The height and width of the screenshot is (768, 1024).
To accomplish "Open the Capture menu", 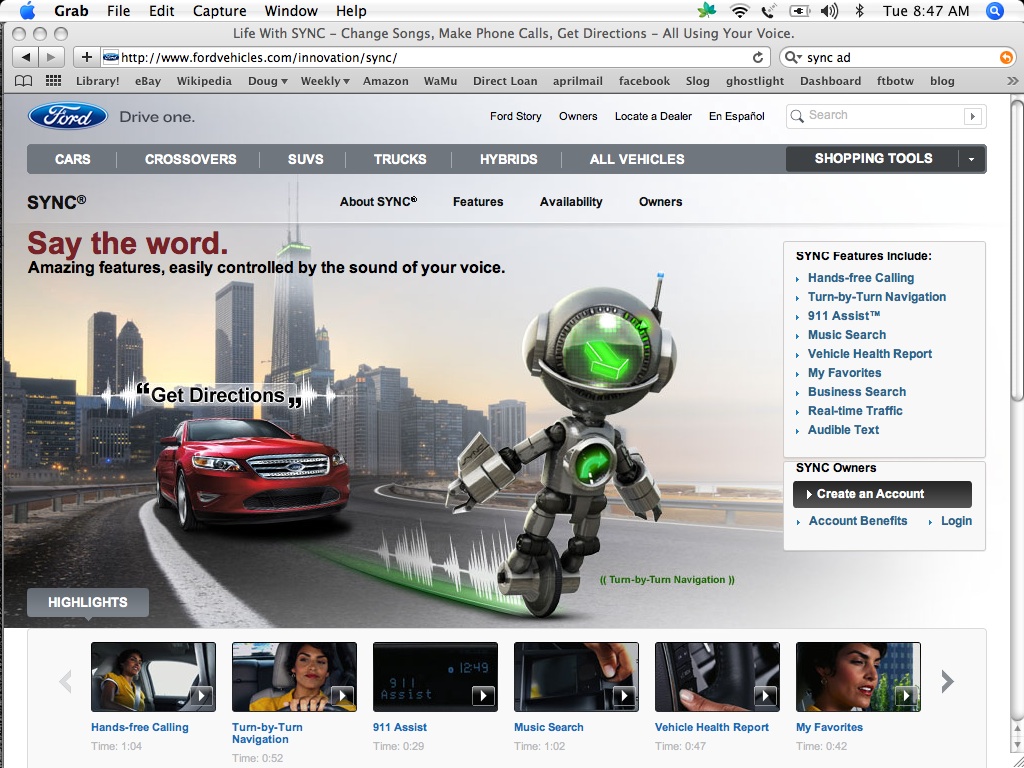I will tap(219, 11).
